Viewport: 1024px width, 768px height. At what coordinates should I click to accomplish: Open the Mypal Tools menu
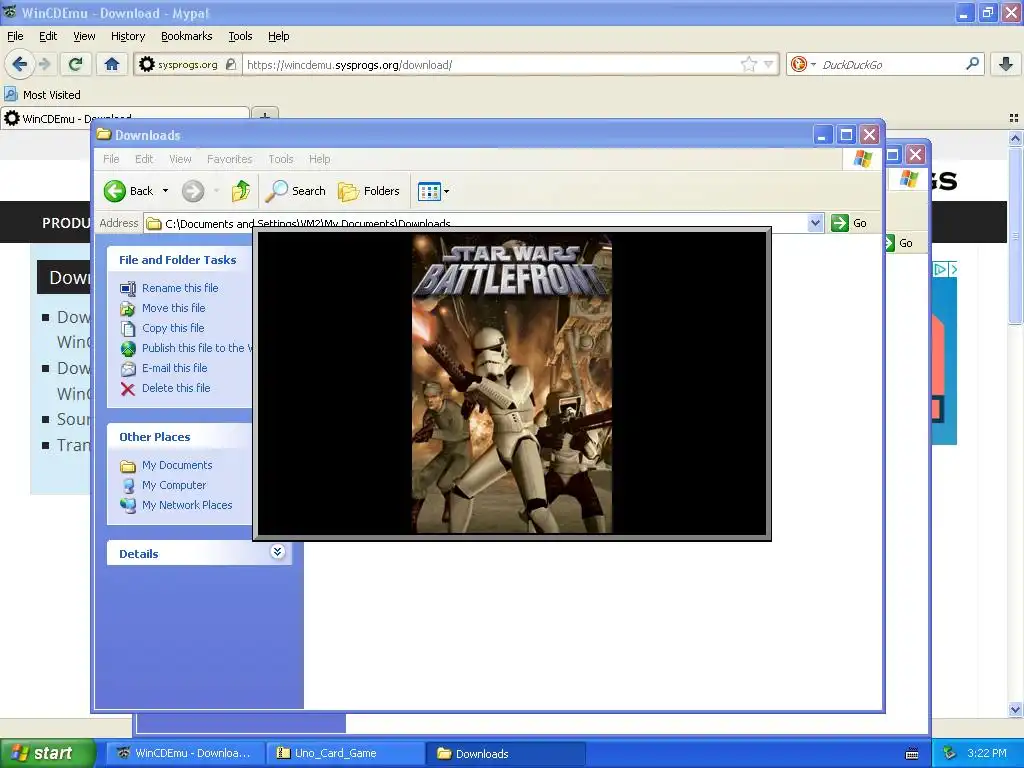pos(240,36)
